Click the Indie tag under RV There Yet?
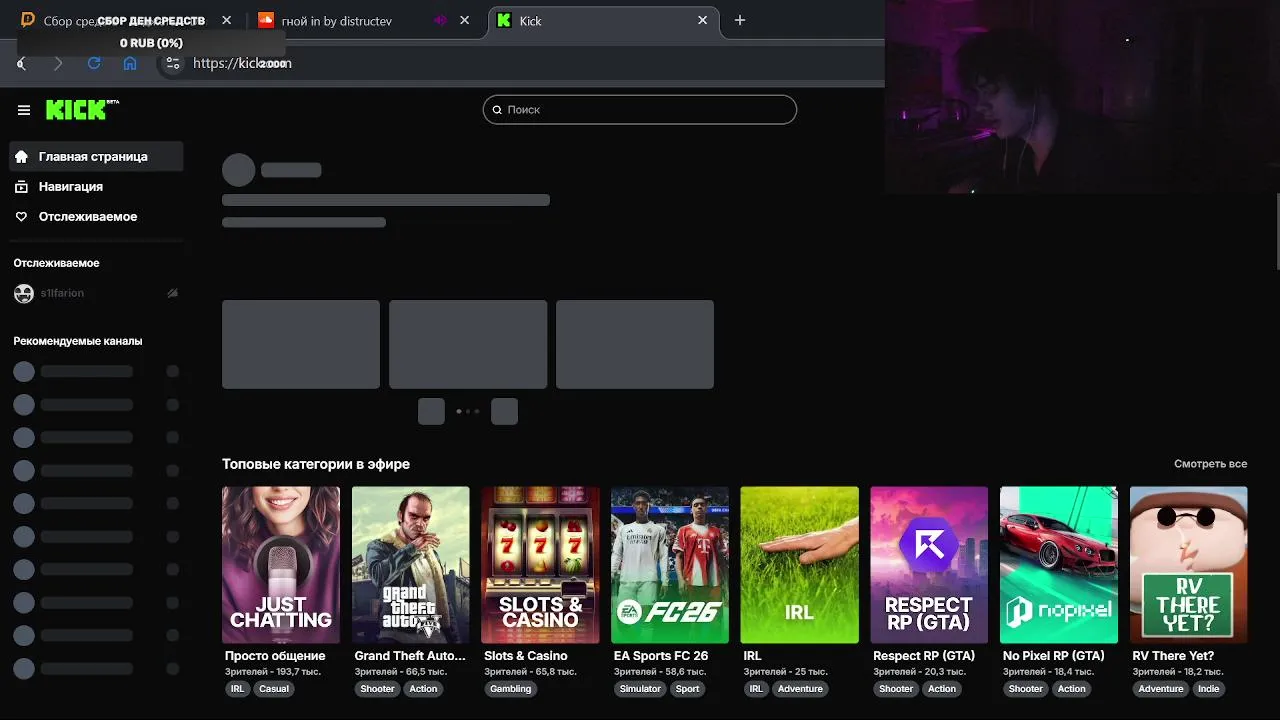The image size is (1280, 720). coord(1209,689)
